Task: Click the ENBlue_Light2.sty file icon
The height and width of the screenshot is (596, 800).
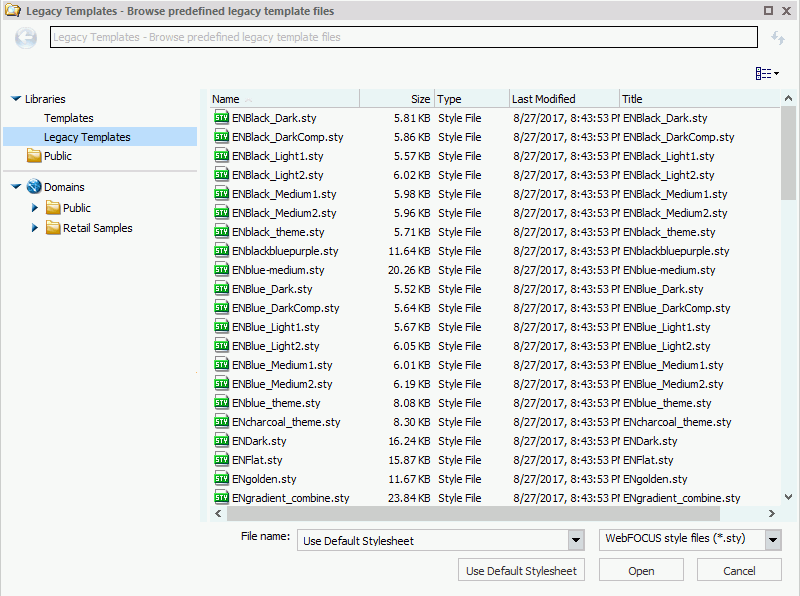Action: click(221, 346)
